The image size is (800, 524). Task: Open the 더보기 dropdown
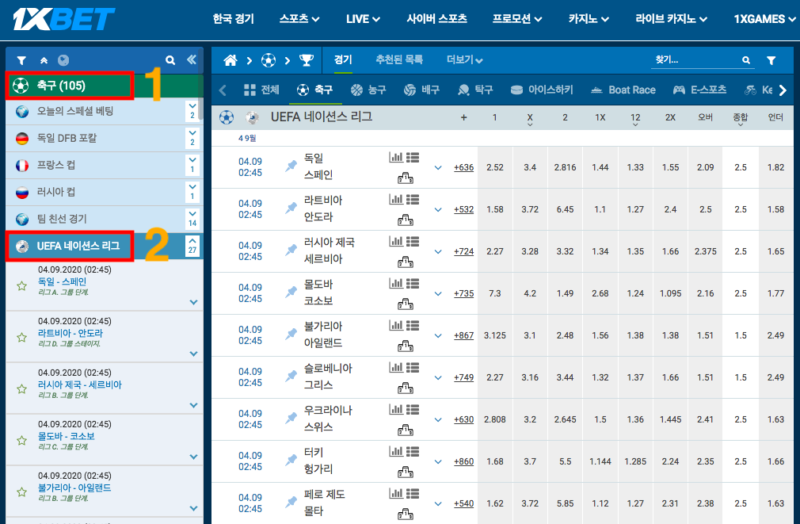point(465,60)
